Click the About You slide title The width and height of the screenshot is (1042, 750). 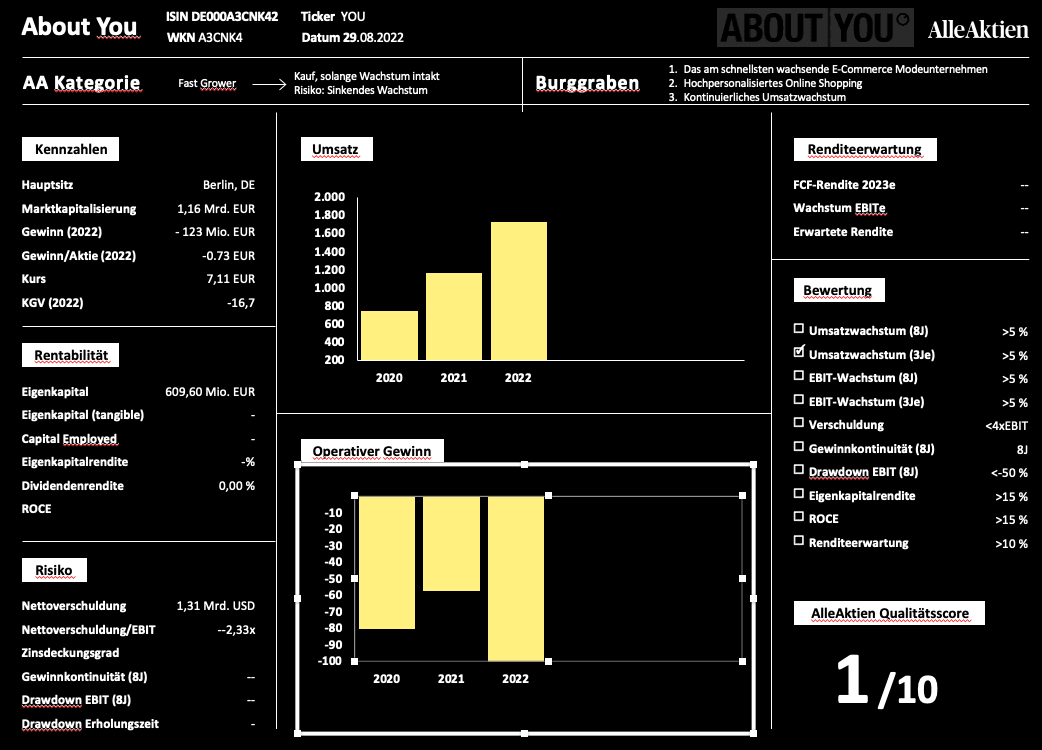[x=79, y=27]
